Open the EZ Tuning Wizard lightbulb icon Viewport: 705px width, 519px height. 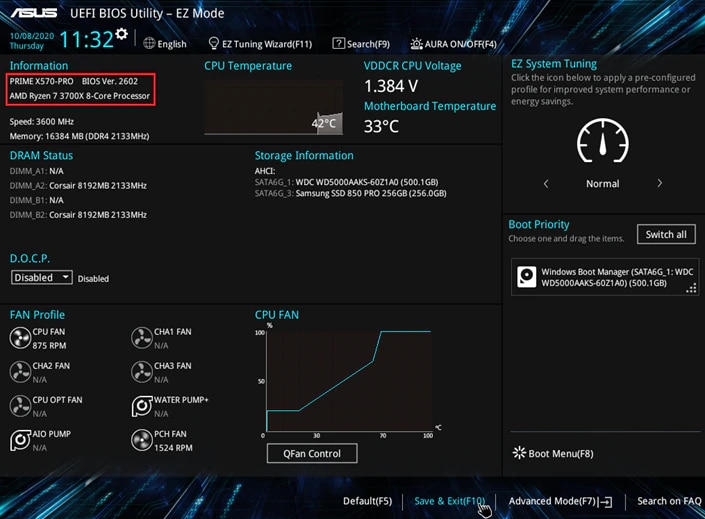(x=214, y=43)
